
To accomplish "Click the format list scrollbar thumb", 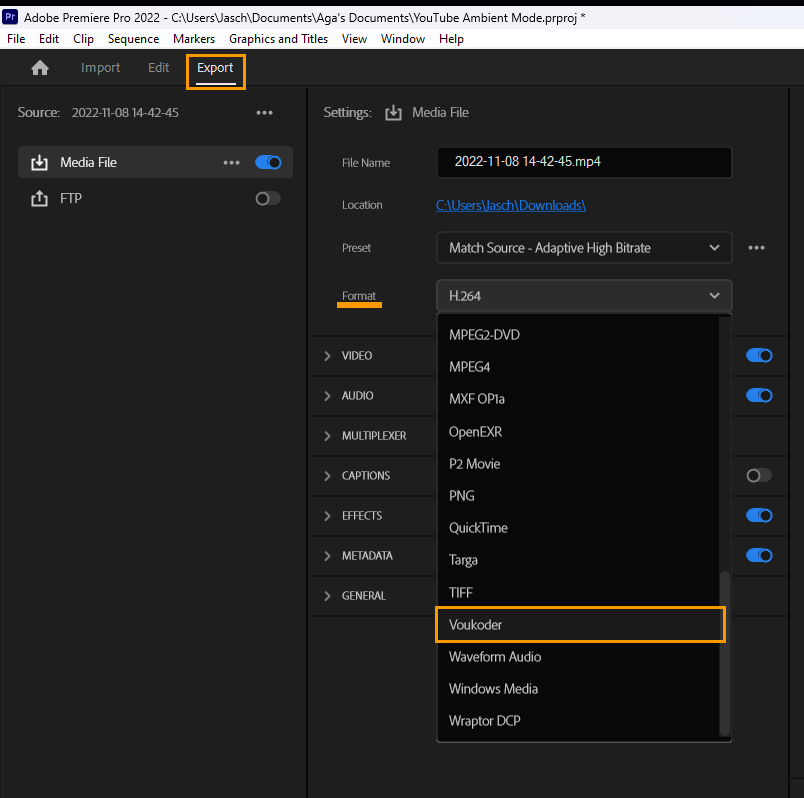I will pos(725,654).
